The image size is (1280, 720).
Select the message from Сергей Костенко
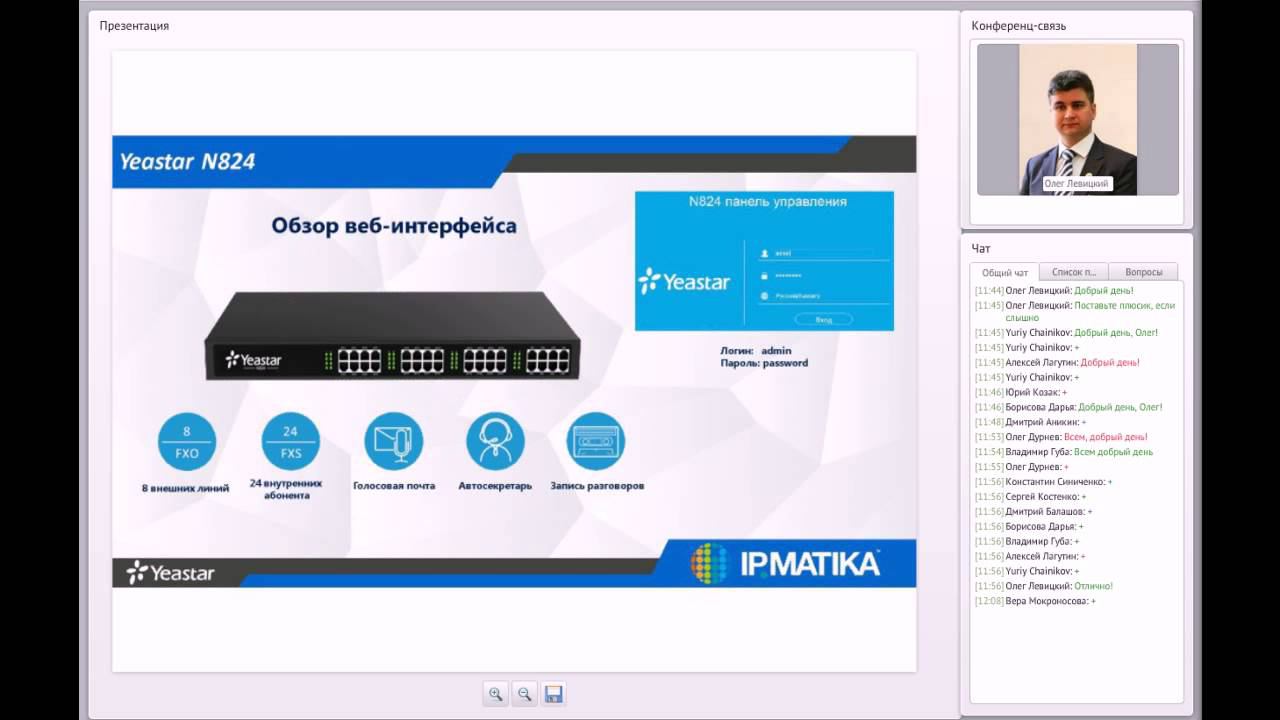pos(1031,497)
